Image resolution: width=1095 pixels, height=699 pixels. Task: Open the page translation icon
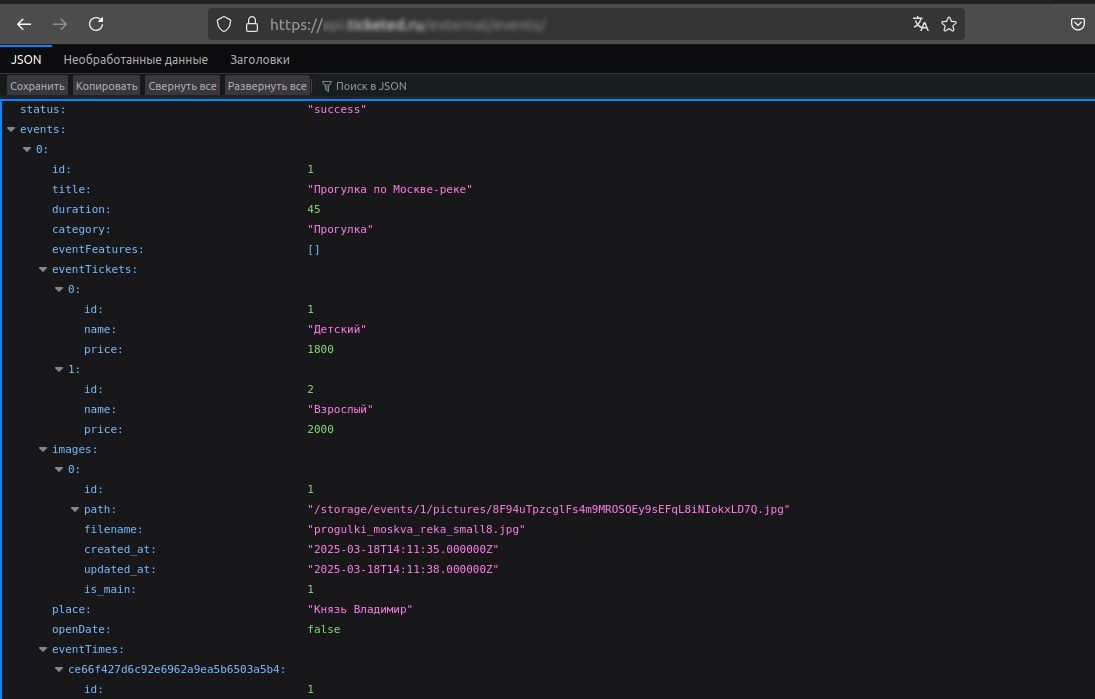point(920,23)
